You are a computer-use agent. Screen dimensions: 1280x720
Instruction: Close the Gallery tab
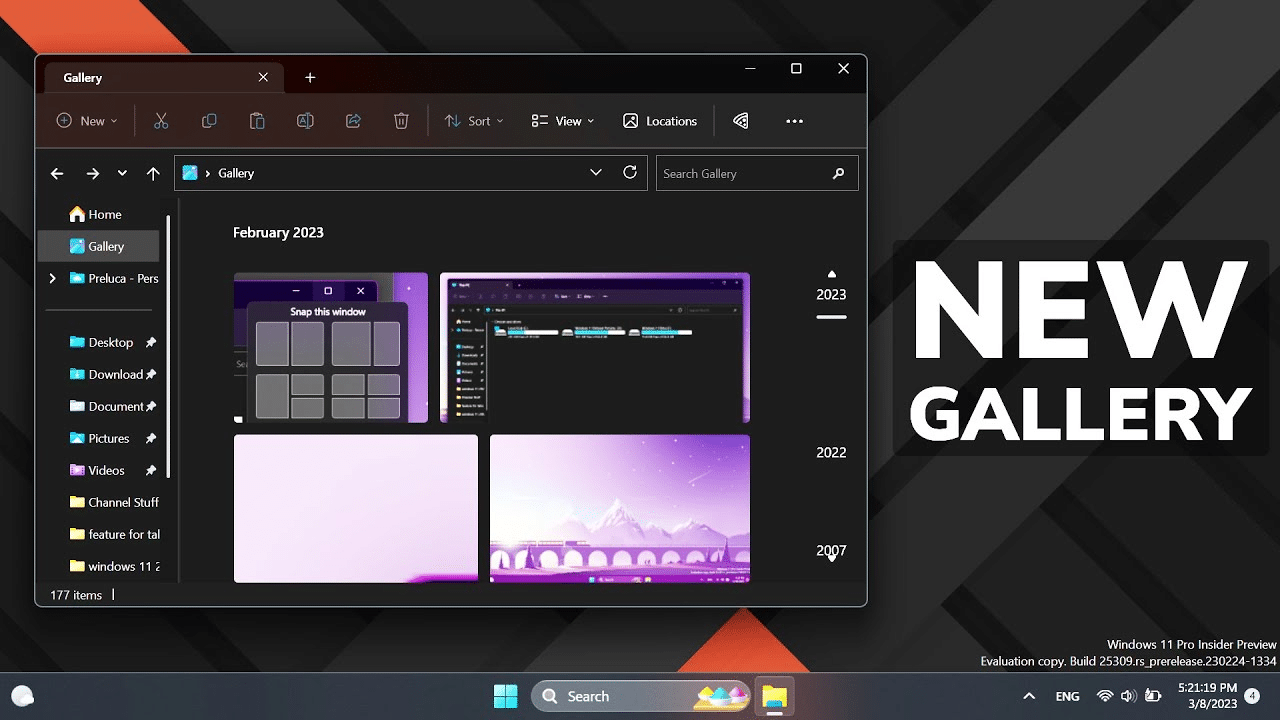263,77
